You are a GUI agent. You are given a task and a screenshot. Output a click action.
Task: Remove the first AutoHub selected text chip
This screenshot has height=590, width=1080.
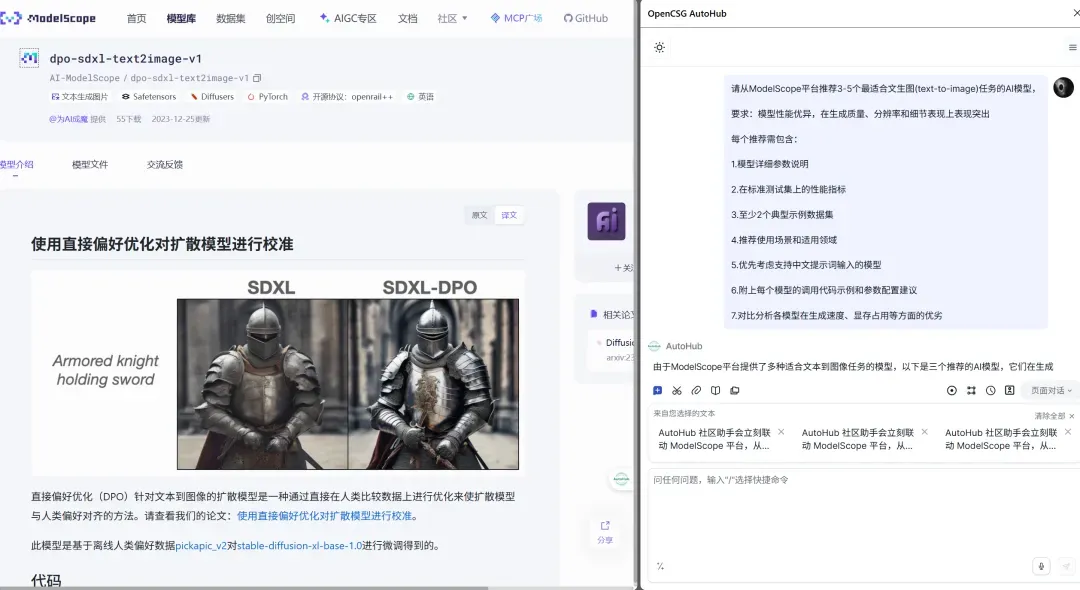781,432
